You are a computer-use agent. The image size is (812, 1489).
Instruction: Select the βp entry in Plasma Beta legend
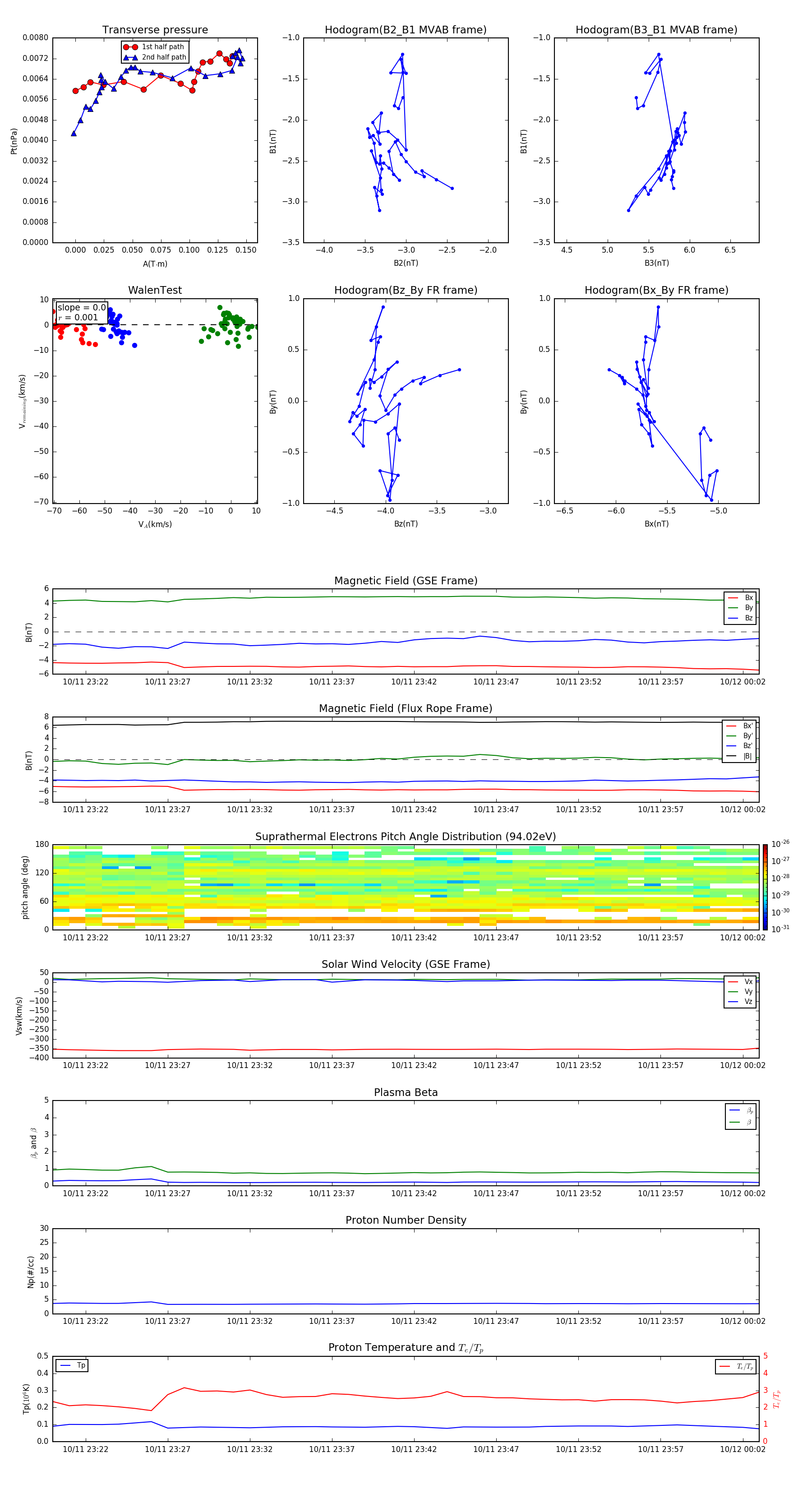(741, 1110)
